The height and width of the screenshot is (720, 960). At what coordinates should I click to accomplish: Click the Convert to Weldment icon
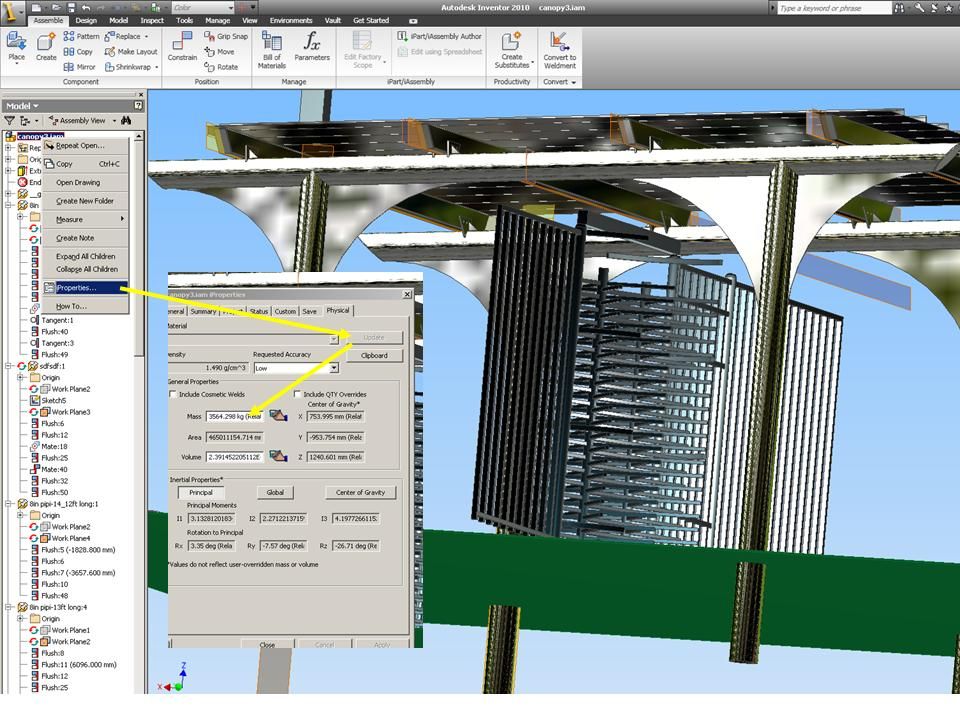pyautogui.click(x=559, y=45)
